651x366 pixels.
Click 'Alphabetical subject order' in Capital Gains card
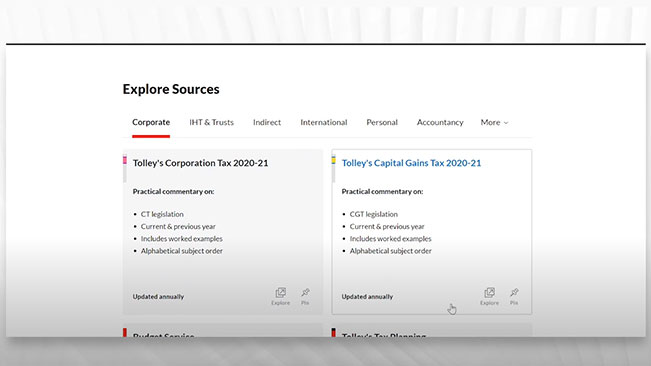390,251
